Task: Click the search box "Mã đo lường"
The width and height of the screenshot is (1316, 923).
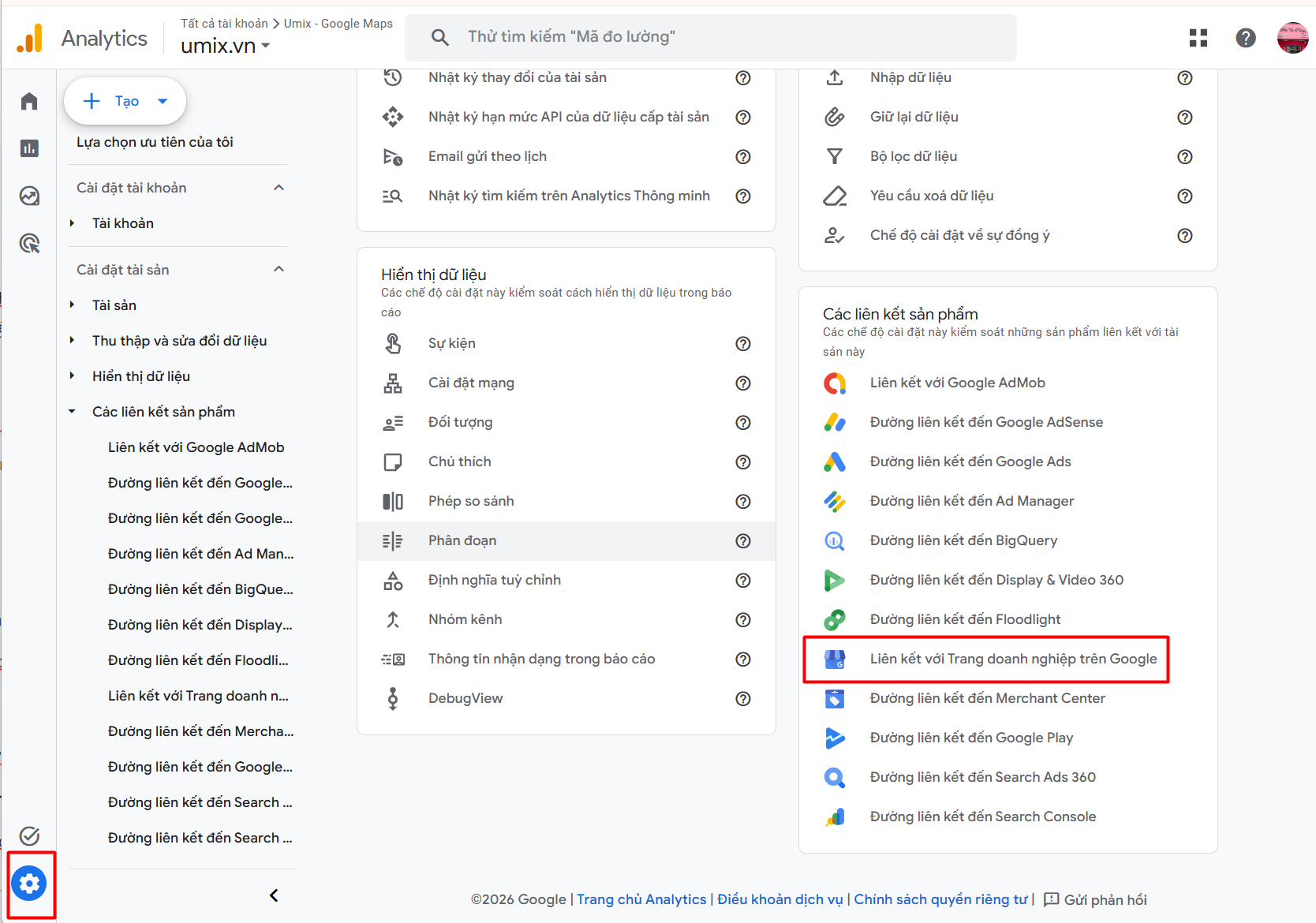Action: pos(711,37)
